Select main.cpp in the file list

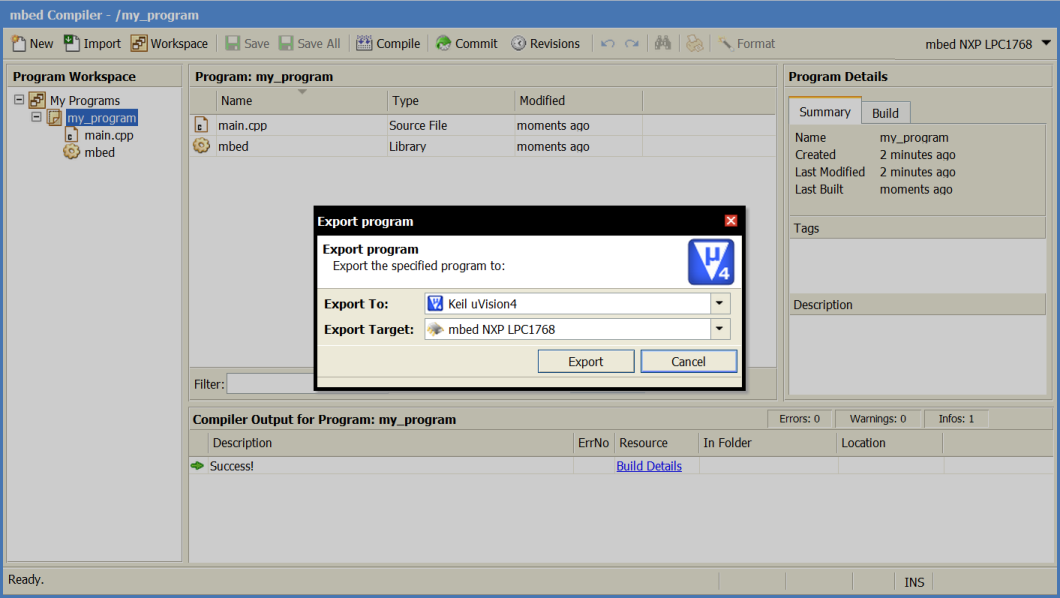pos(243,126)
